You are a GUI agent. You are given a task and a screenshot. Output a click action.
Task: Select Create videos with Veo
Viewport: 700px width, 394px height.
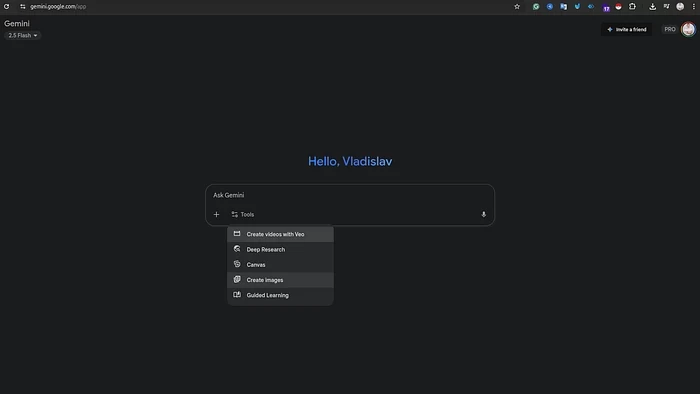pyautogui.click(x=280, y=234)
